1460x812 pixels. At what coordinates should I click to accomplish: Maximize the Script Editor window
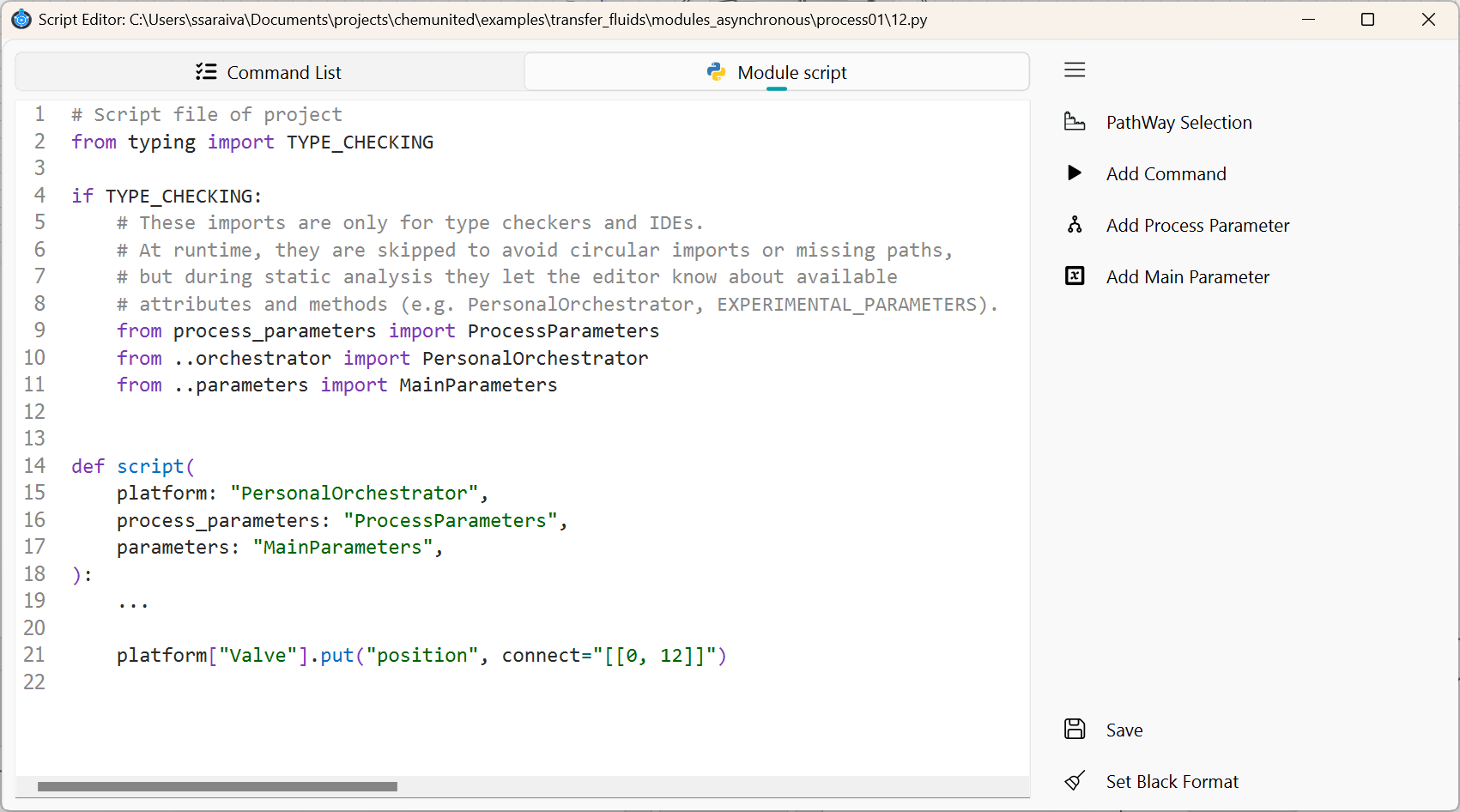pyautogui.click(x=1368, y=19)
